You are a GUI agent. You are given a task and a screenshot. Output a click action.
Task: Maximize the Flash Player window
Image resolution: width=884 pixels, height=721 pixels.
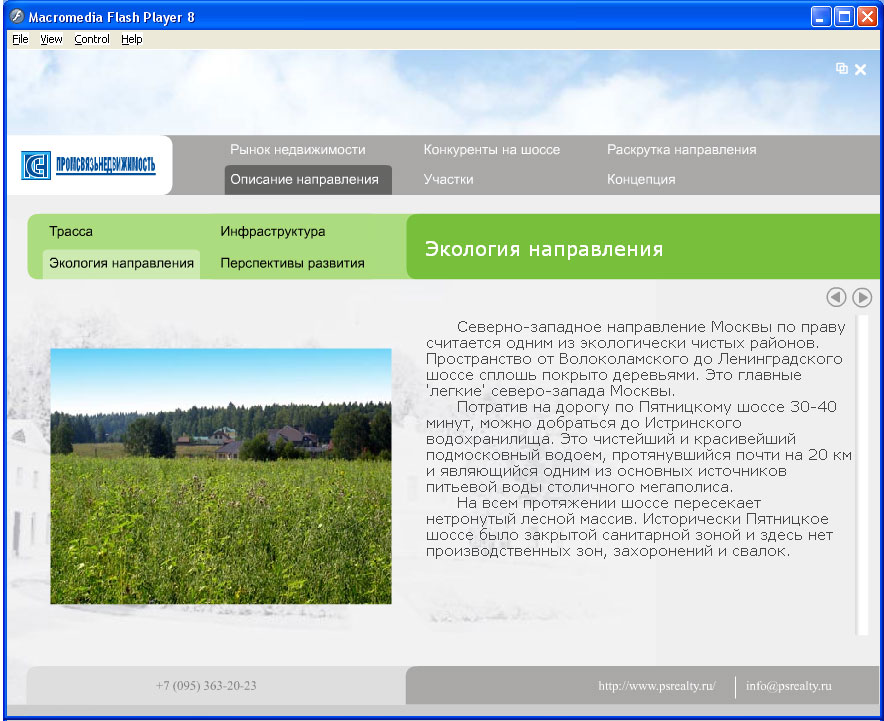tap(844, 17)
